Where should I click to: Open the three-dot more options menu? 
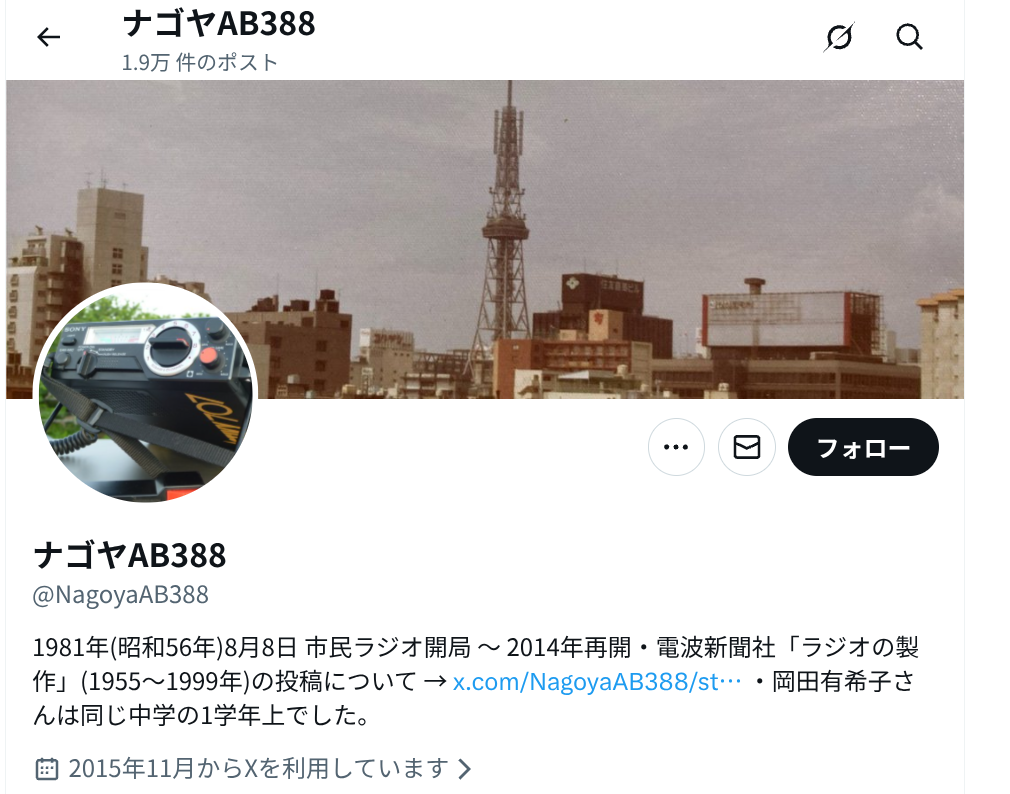pos(676,447)
